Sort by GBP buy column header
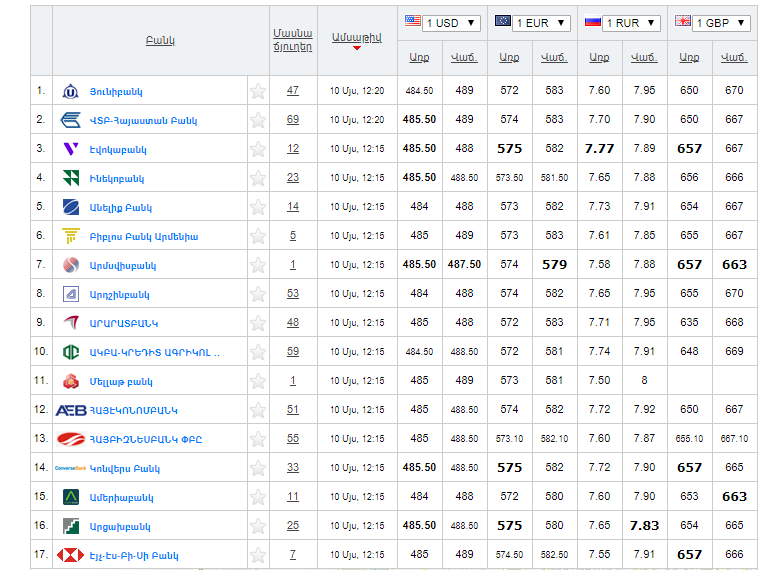768x570 pixels. tap(690, 57)
